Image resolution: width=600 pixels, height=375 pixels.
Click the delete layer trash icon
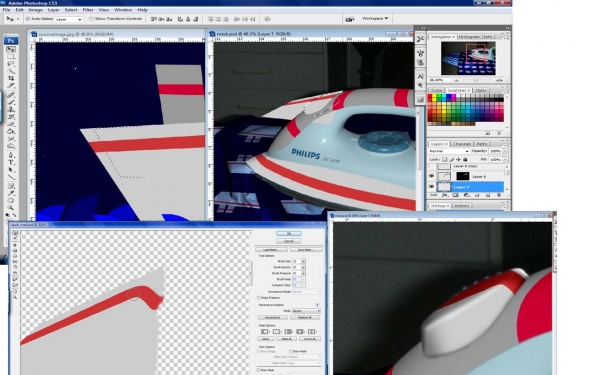tap(498, 195)
